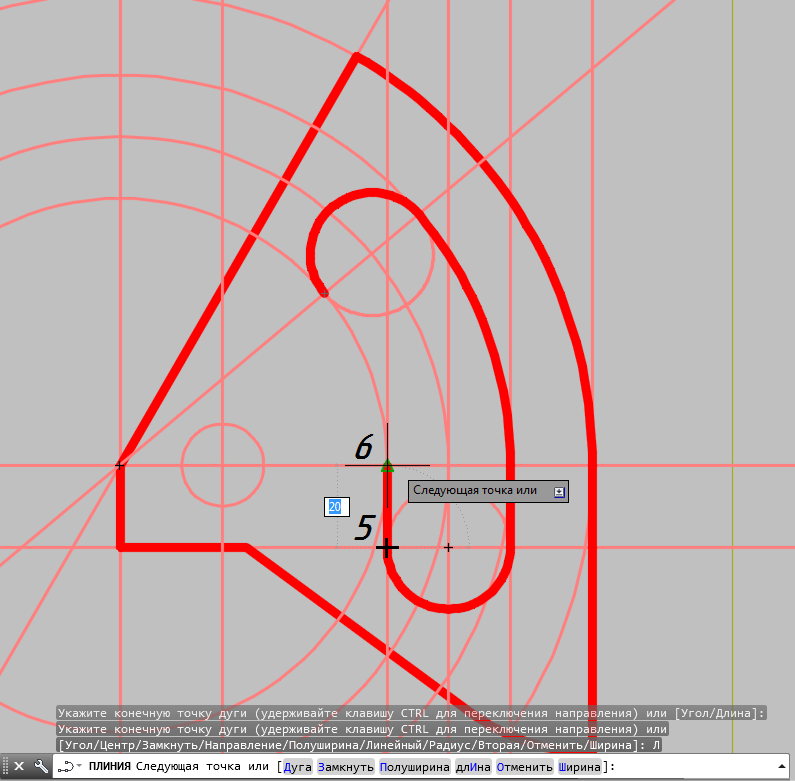Close the command line window
The height and width of the screenshot is (781, 795).
pos(19,766)
